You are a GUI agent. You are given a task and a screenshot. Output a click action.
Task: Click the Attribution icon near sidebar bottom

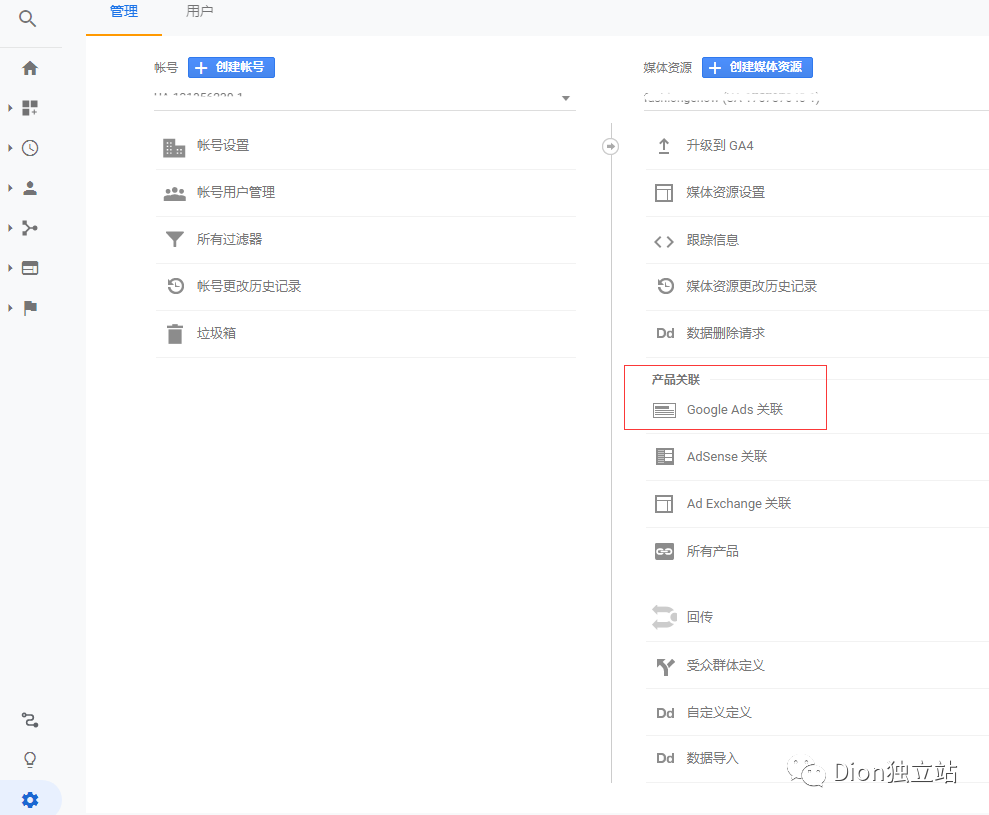(30, 720)
